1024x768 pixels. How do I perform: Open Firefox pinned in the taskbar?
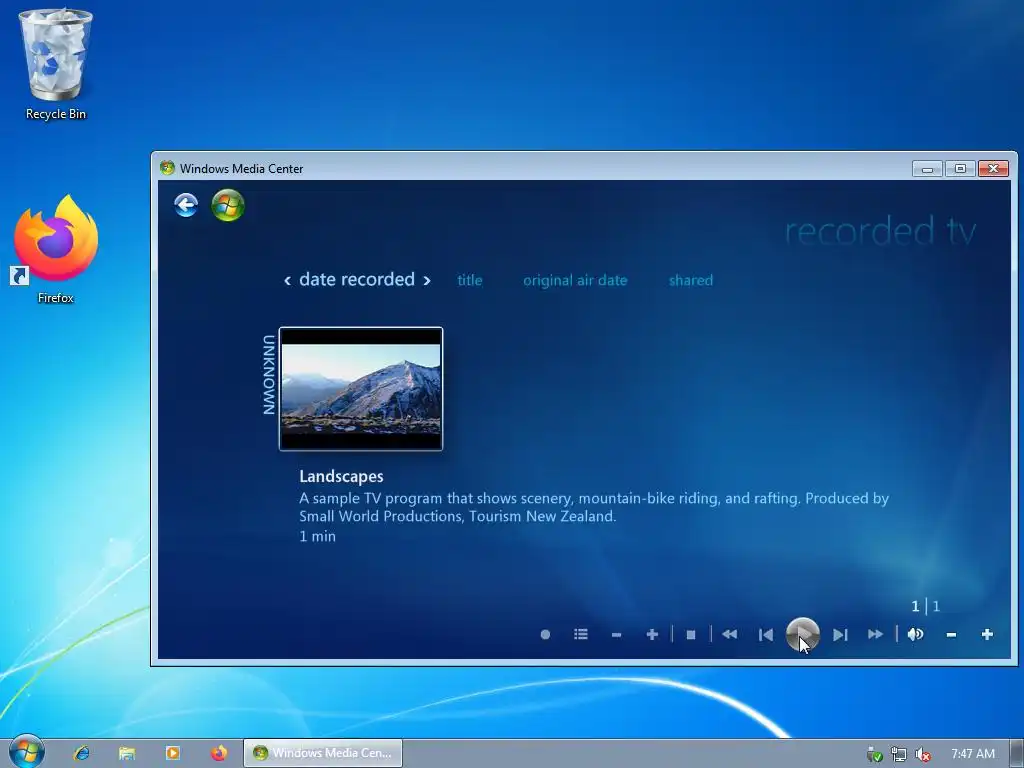tap(219, 753)
